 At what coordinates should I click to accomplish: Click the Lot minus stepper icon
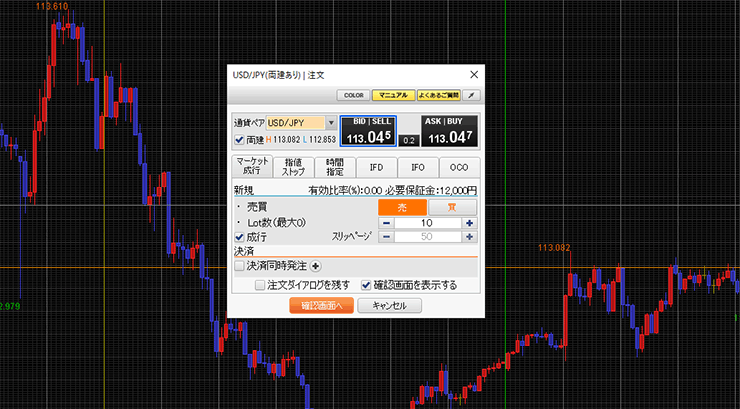pyautogui.click(x=386, y=222)
